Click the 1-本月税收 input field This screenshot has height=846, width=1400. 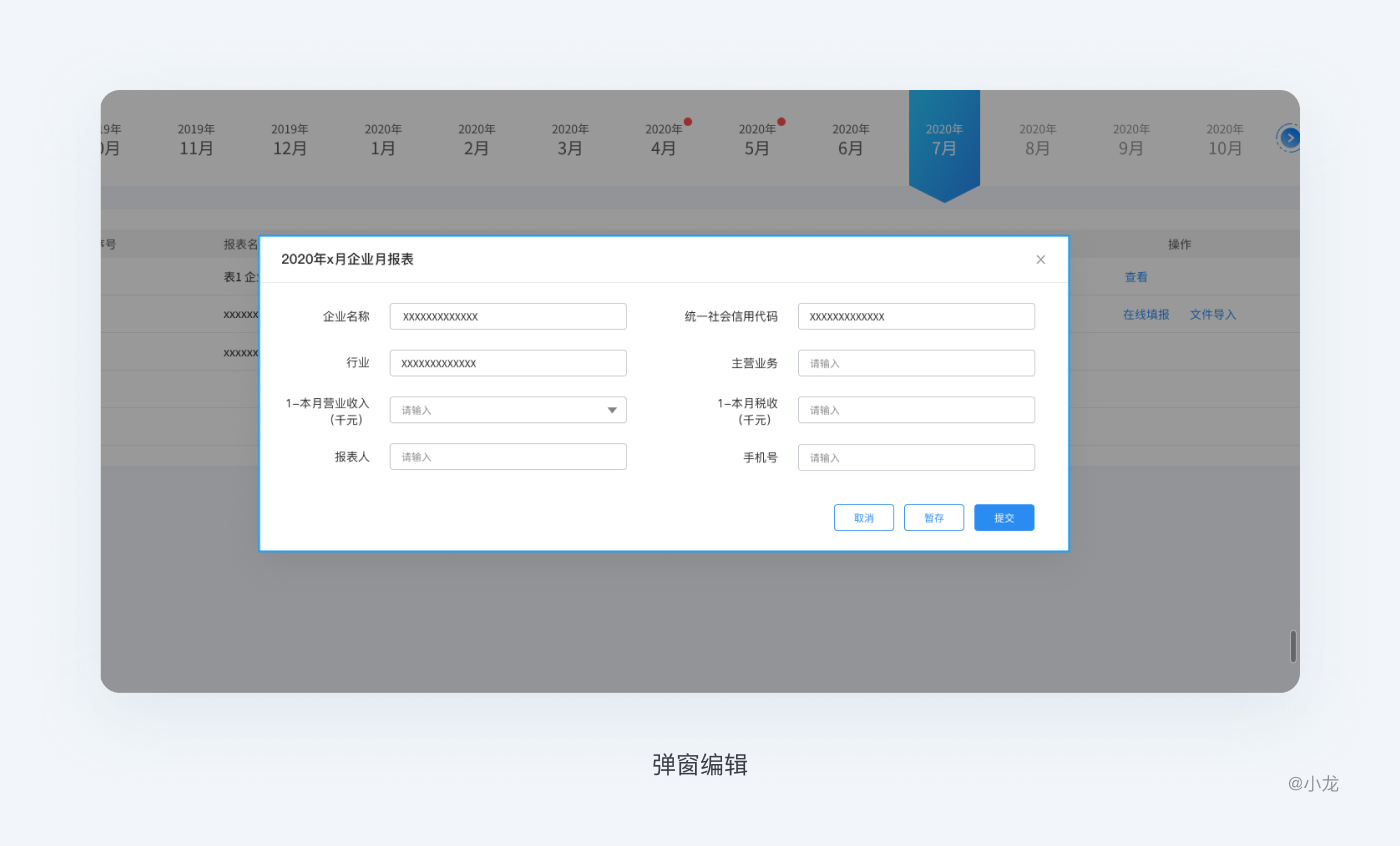click(x=916, y=410)
